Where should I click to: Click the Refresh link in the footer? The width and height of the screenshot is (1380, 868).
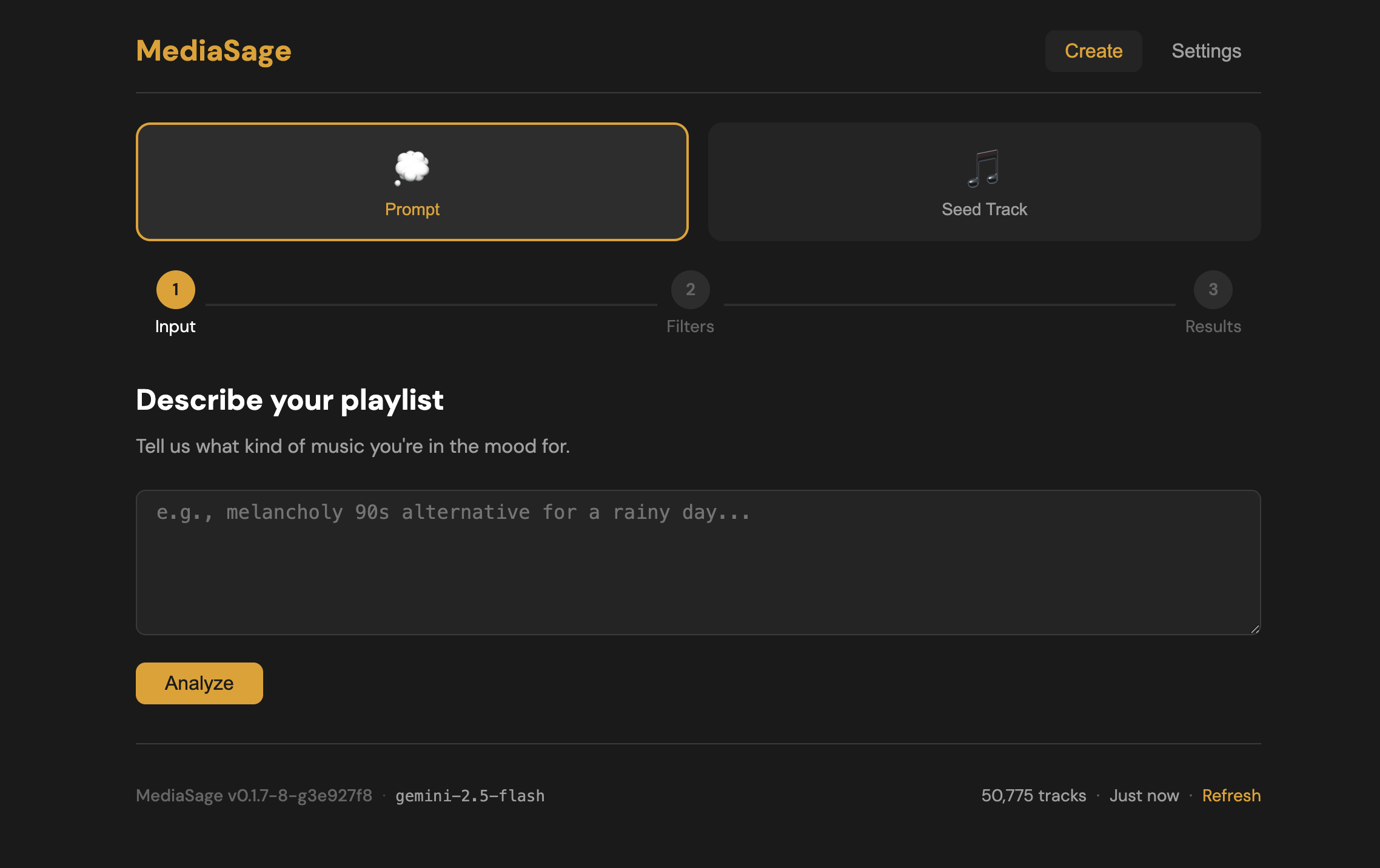click(1231, 795)
